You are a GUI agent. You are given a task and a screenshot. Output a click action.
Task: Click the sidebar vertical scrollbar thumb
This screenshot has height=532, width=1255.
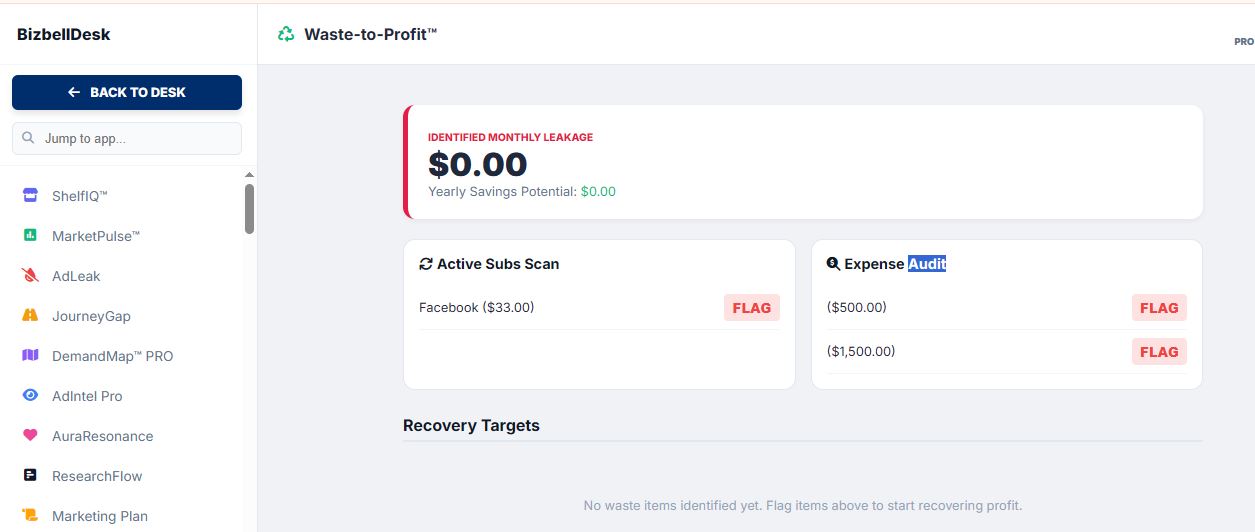click(249, 208)
